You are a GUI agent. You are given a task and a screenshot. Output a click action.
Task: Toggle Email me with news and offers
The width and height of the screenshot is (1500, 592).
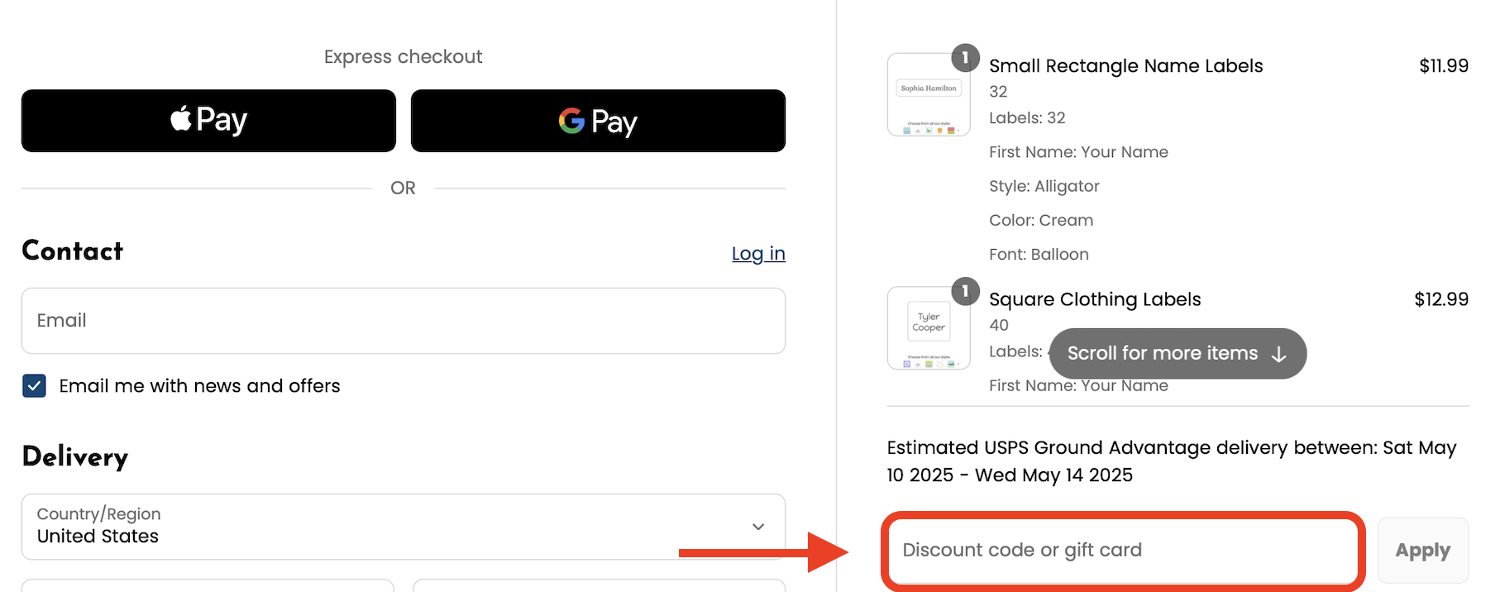(35, 386)
